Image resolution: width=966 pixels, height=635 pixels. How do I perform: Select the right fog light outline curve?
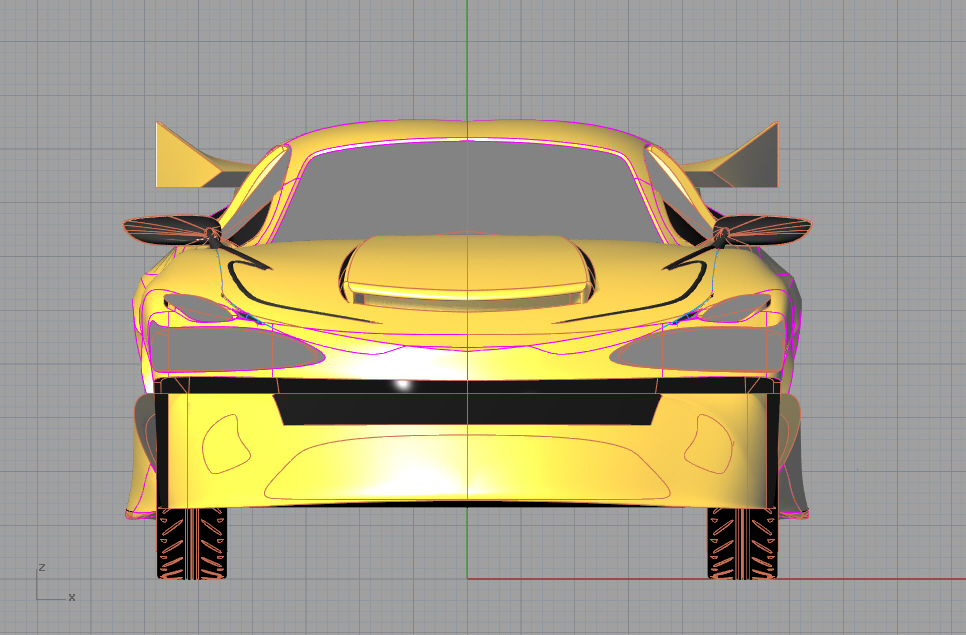coord(709,443)
